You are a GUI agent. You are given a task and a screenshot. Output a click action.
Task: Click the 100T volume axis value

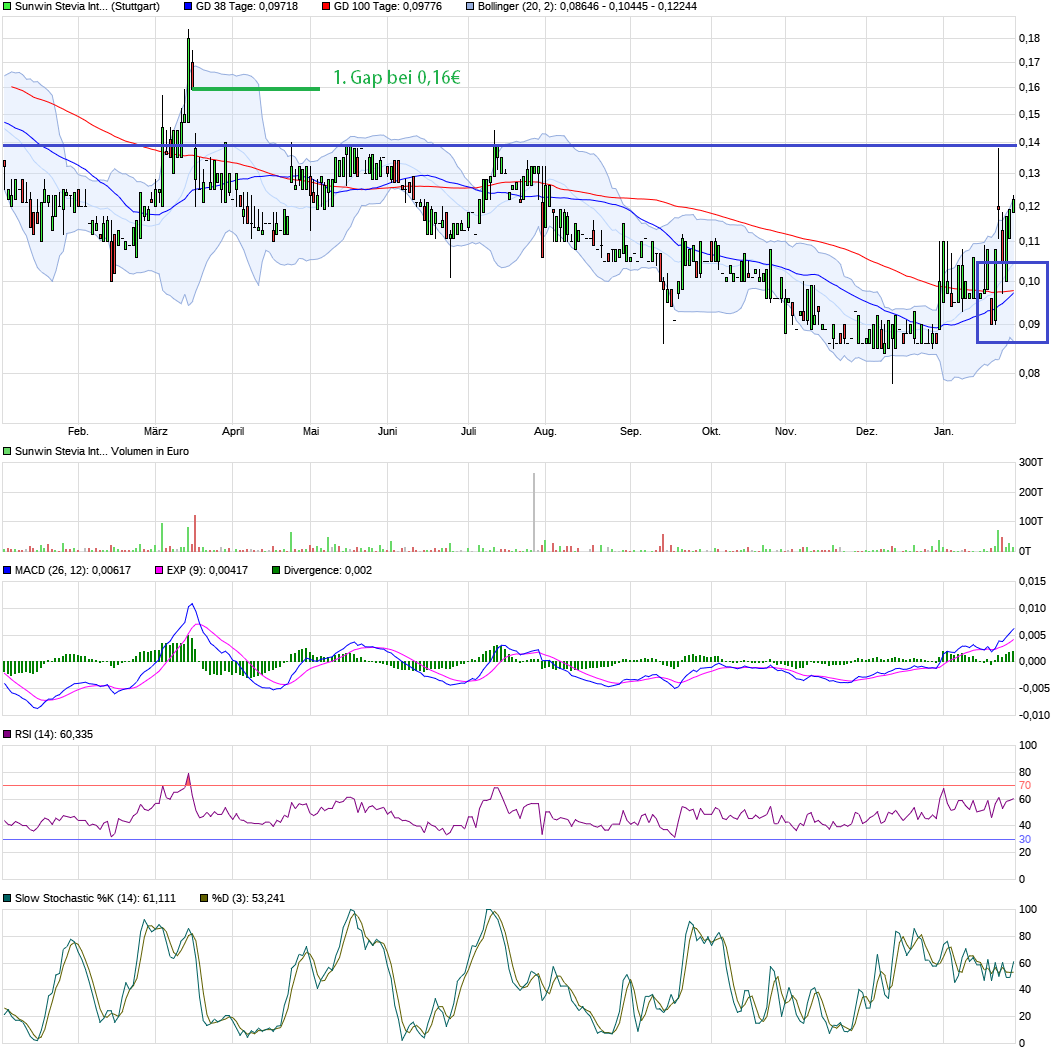pyautogui.click(x=1031, y=521)
